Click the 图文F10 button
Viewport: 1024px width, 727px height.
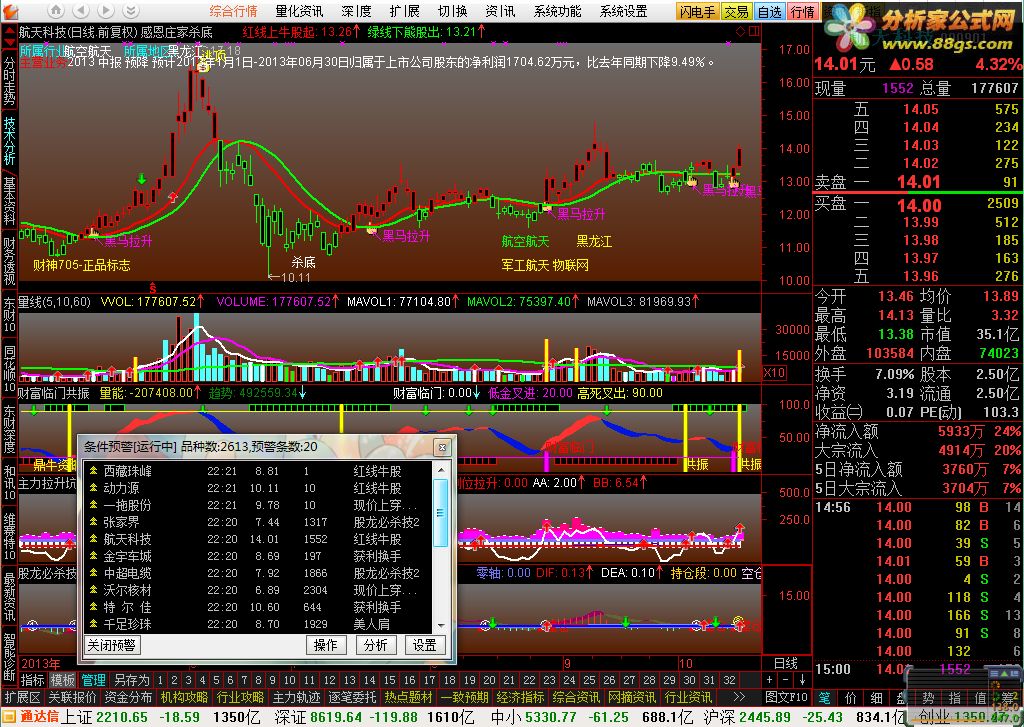[x=786, y=698]
